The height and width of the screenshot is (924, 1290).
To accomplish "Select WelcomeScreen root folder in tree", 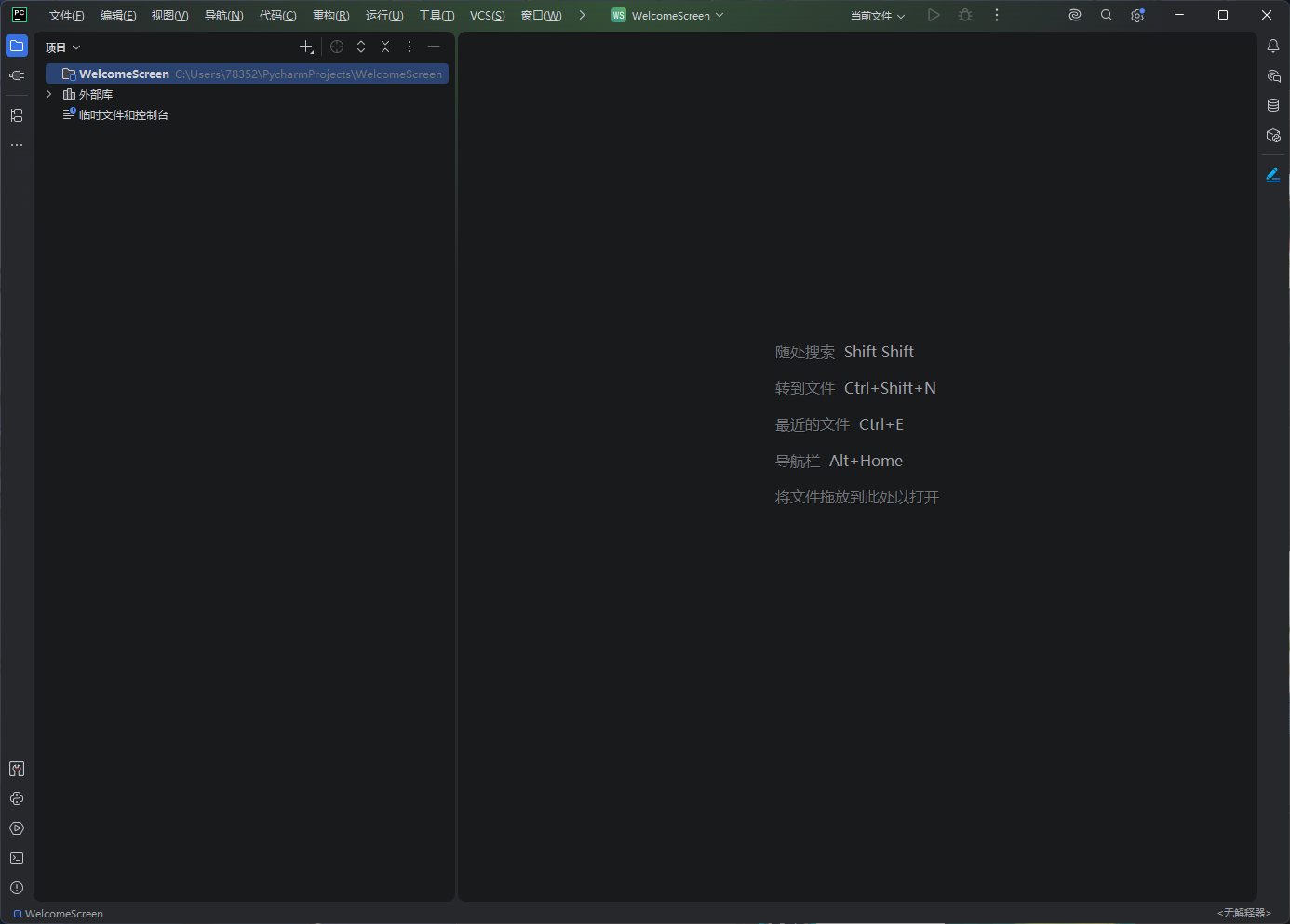I will click(x=247, y=74).
